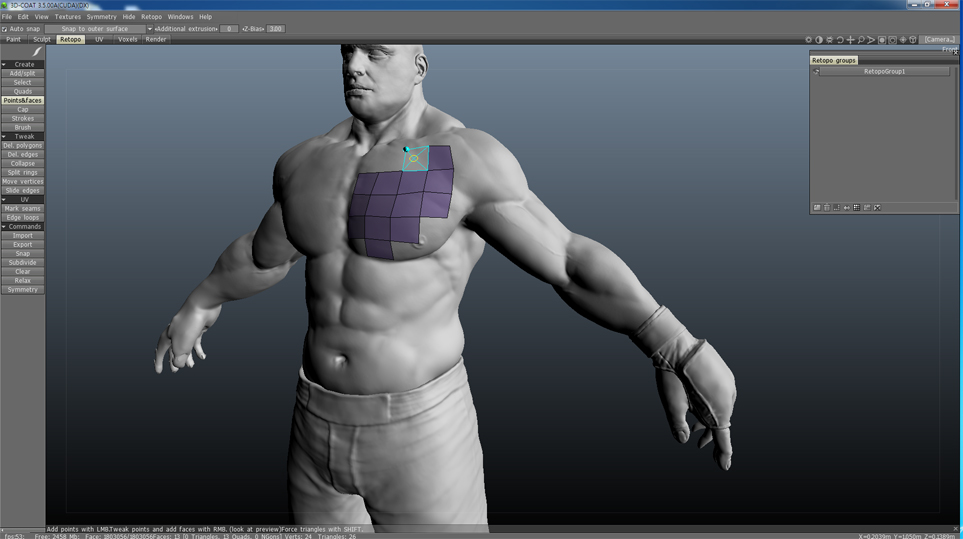Click the field-of-view angle icon

[871, 39]
